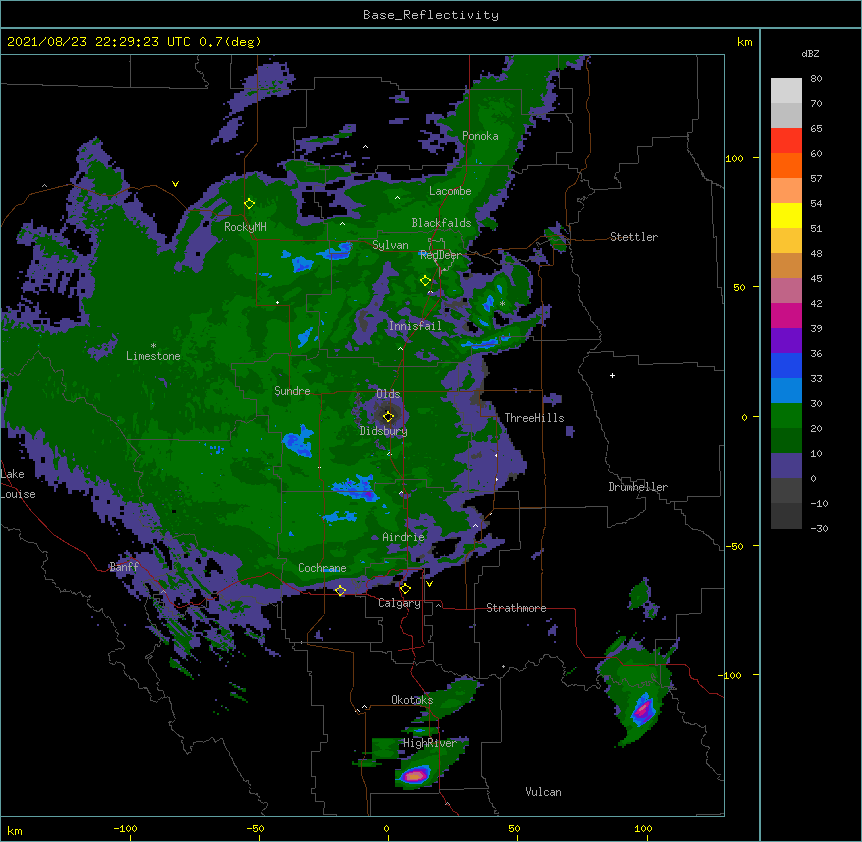
Task: Click the Drumheller city label
Action: pos(638,487)
